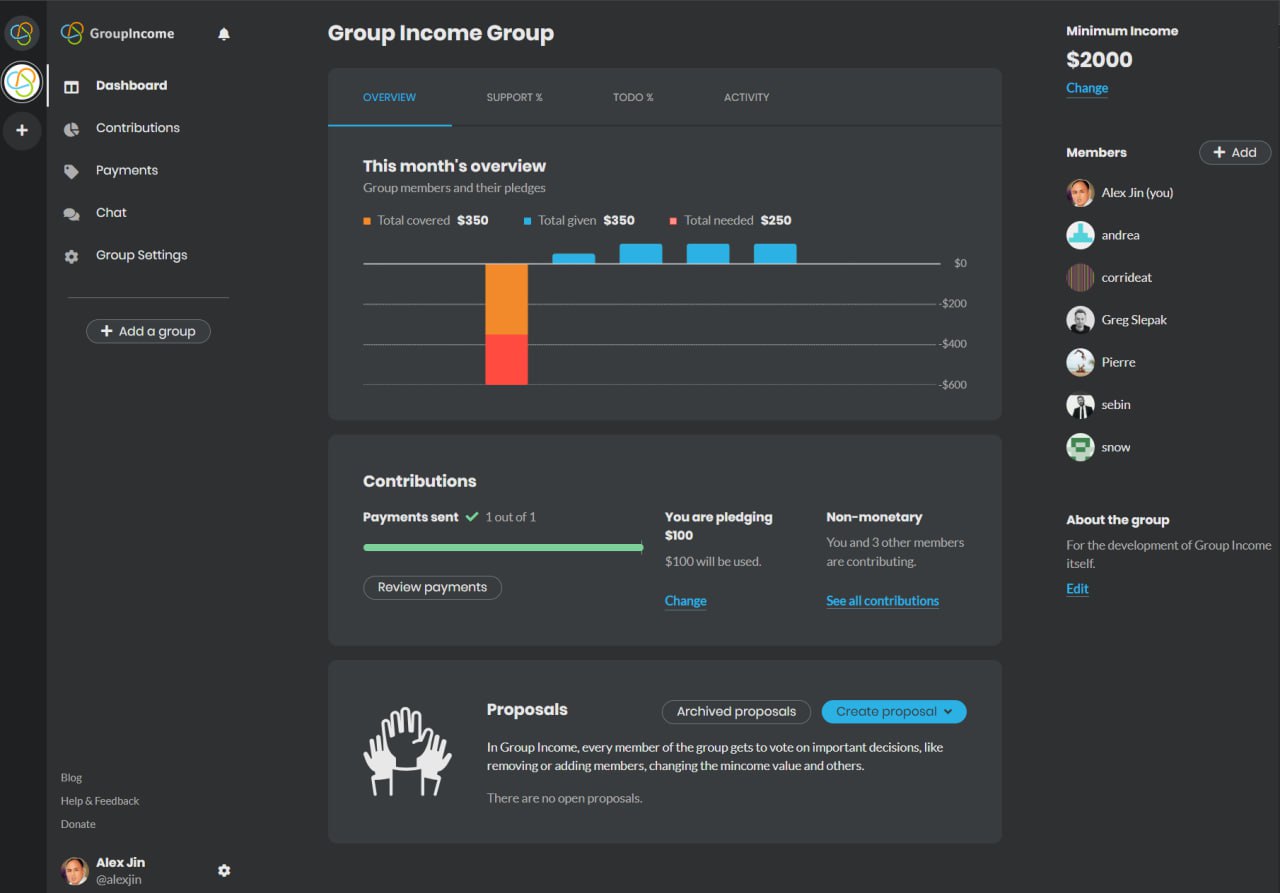Image resolution: width=1280 pixels, height=893 pixels.
Task: Open the notifications bell
Action: [x=224, y=34]
